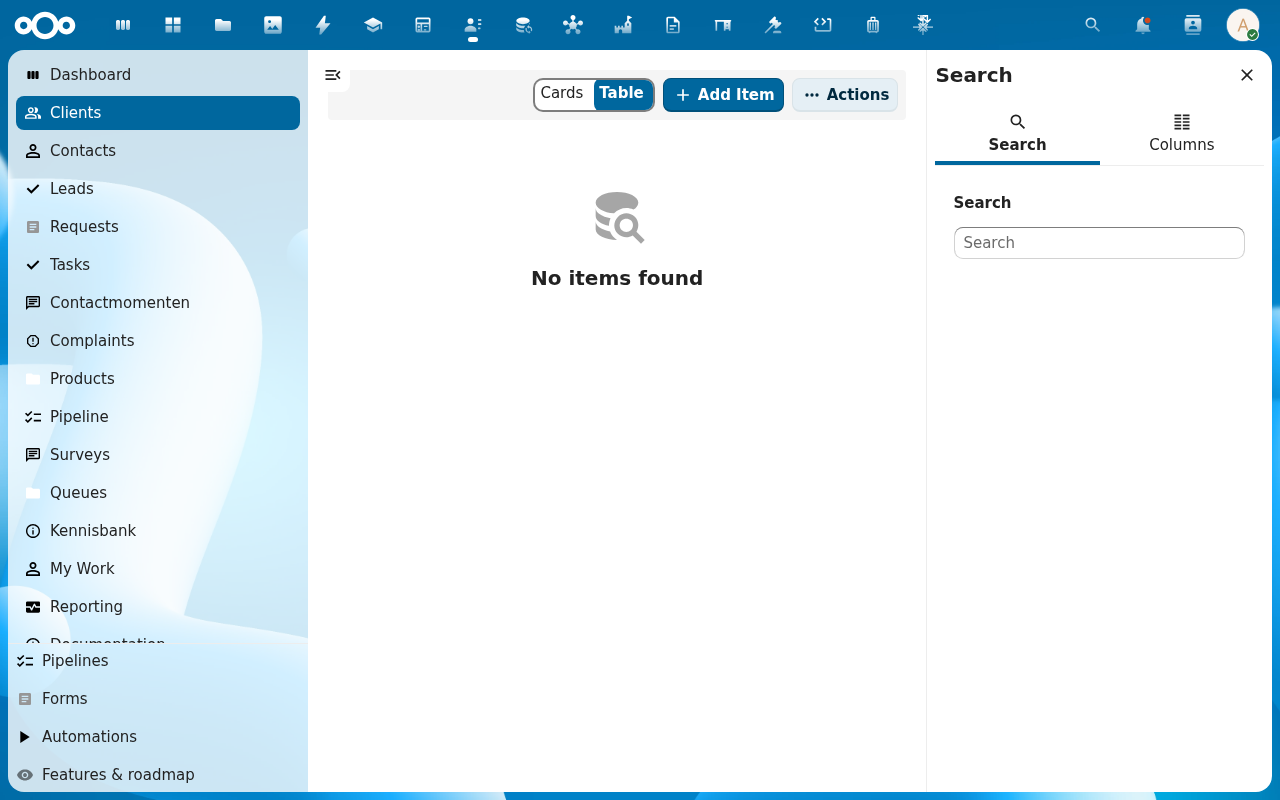Open Leads in left navigation
The height and width of the screenshot is (800, 1280).
(158, 189)
